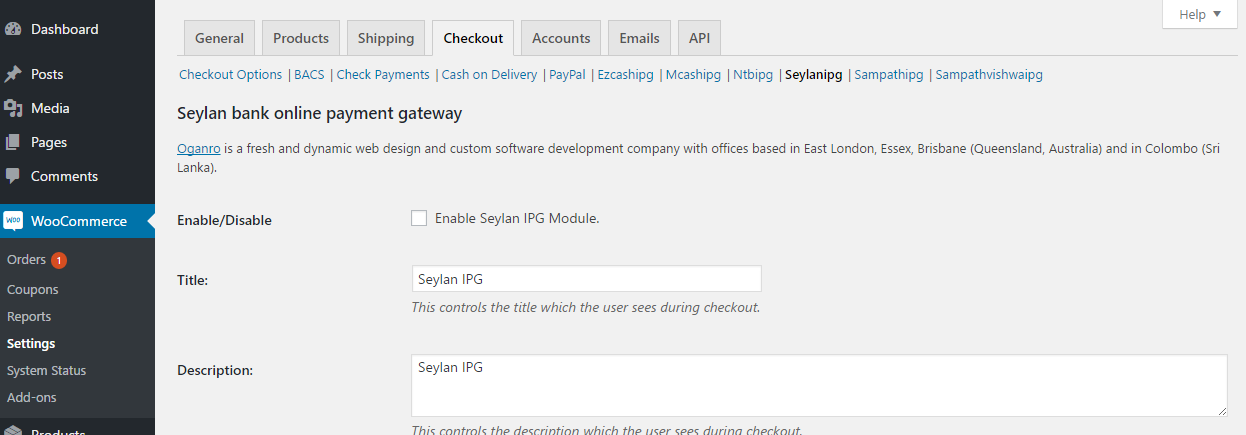Open WooCommerce Coupons submenu

33,289
